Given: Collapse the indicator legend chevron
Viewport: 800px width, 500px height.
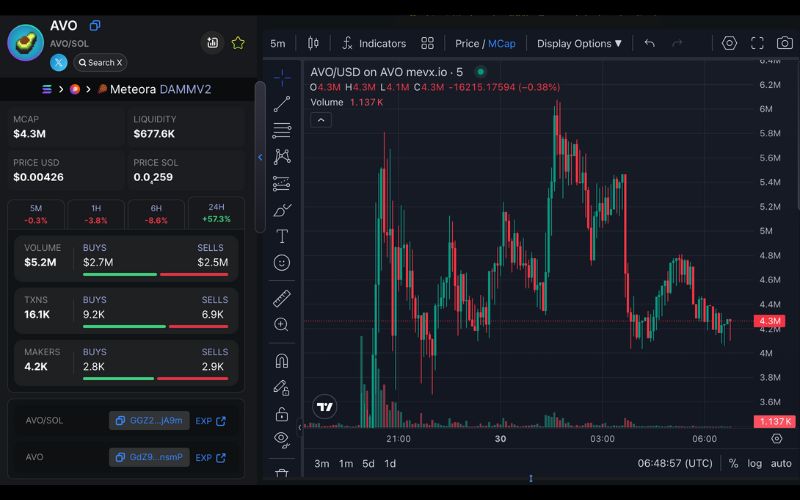Looking at the screenshot, I should [321, 120].
